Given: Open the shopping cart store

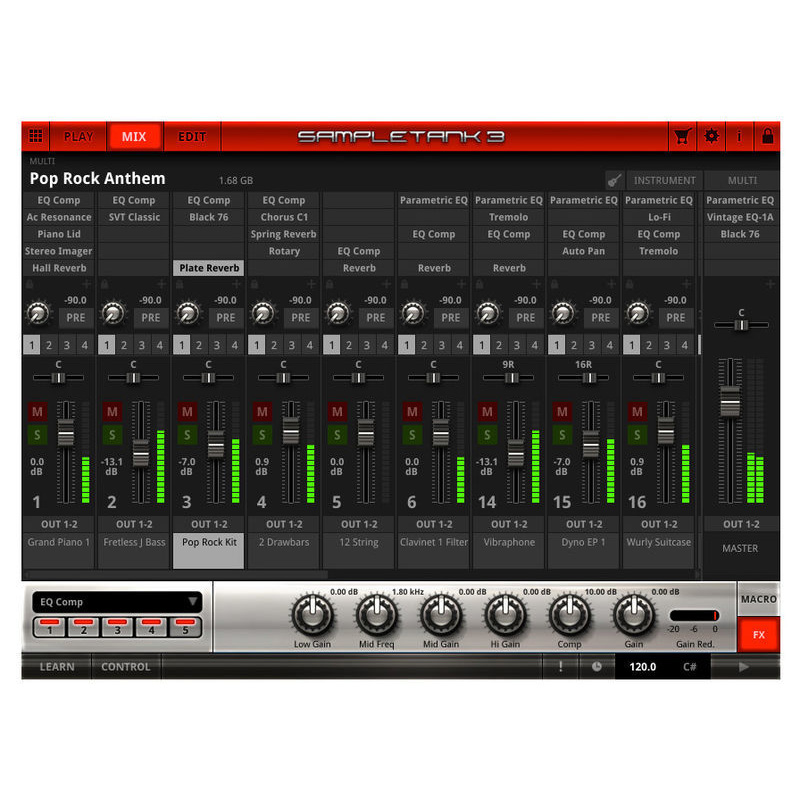Looking at the screenshot, I should (683, 136).
